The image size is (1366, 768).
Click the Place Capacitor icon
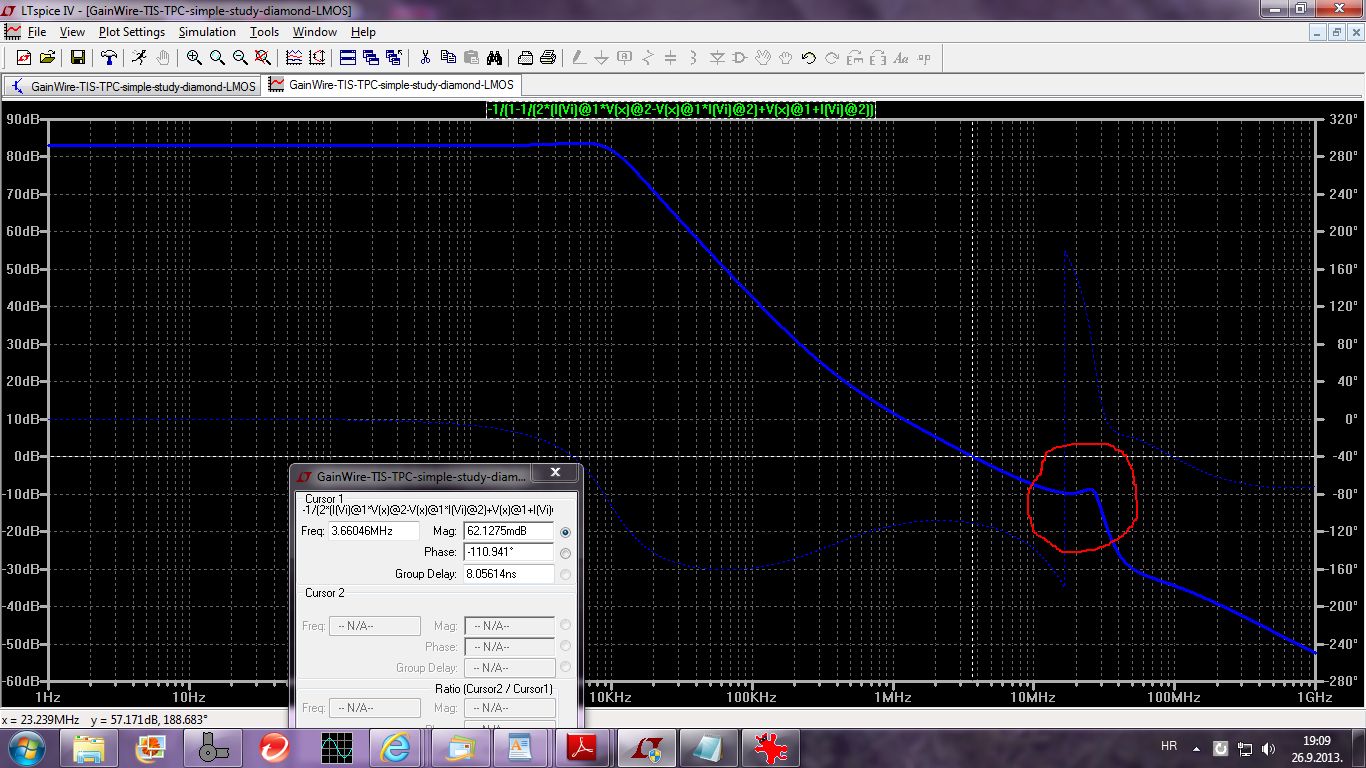[x=670, y=58]
